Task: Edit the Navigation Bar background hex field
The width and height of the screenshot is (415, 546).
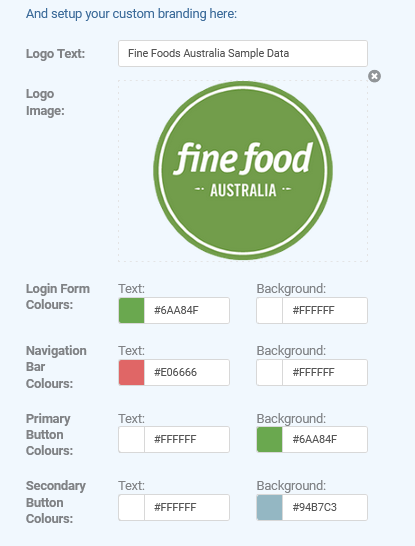Action: pyautogui.click(x=325, y=372)
